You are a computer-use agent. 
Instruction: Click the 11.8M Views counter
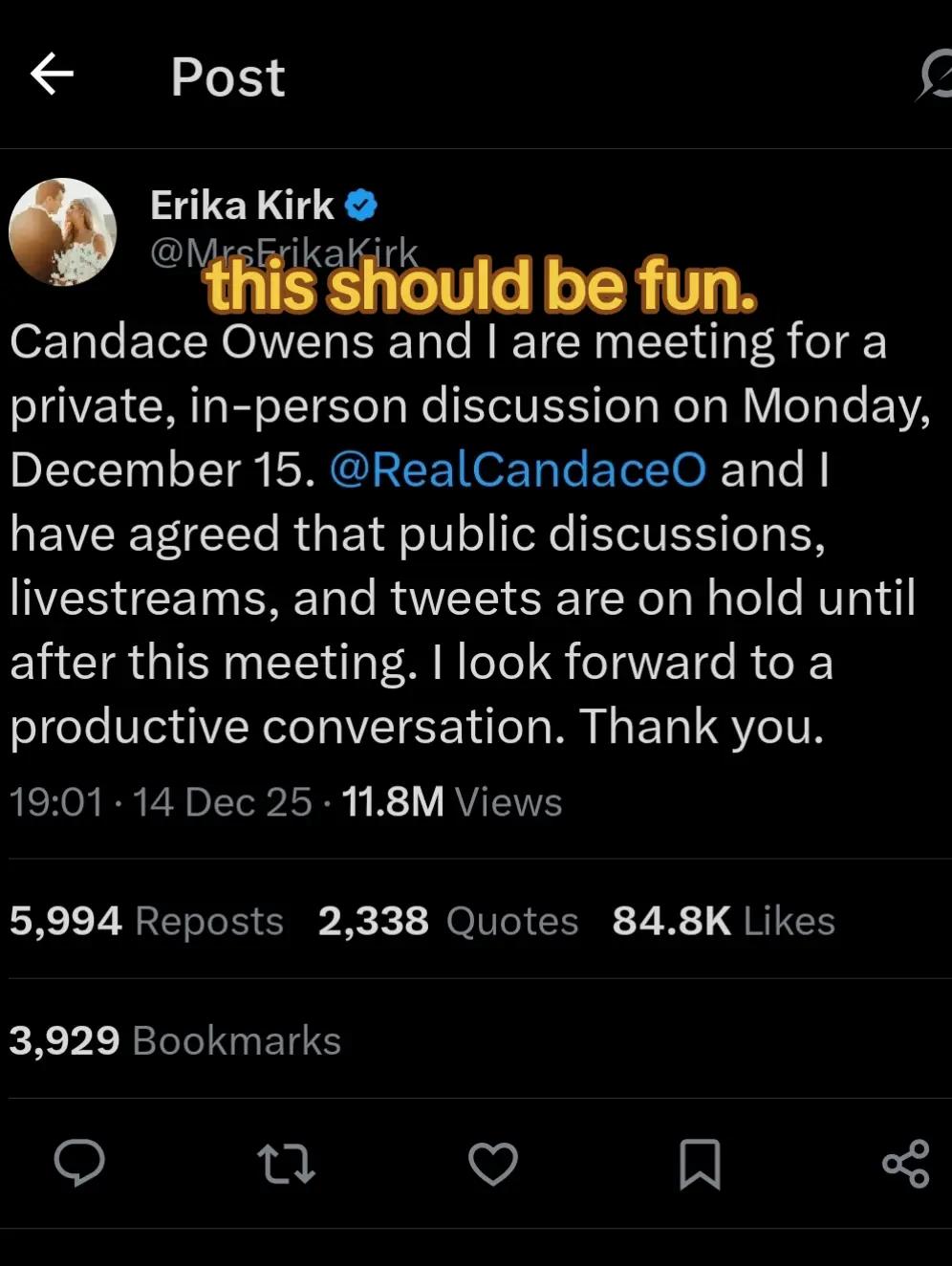coord(451,802)
